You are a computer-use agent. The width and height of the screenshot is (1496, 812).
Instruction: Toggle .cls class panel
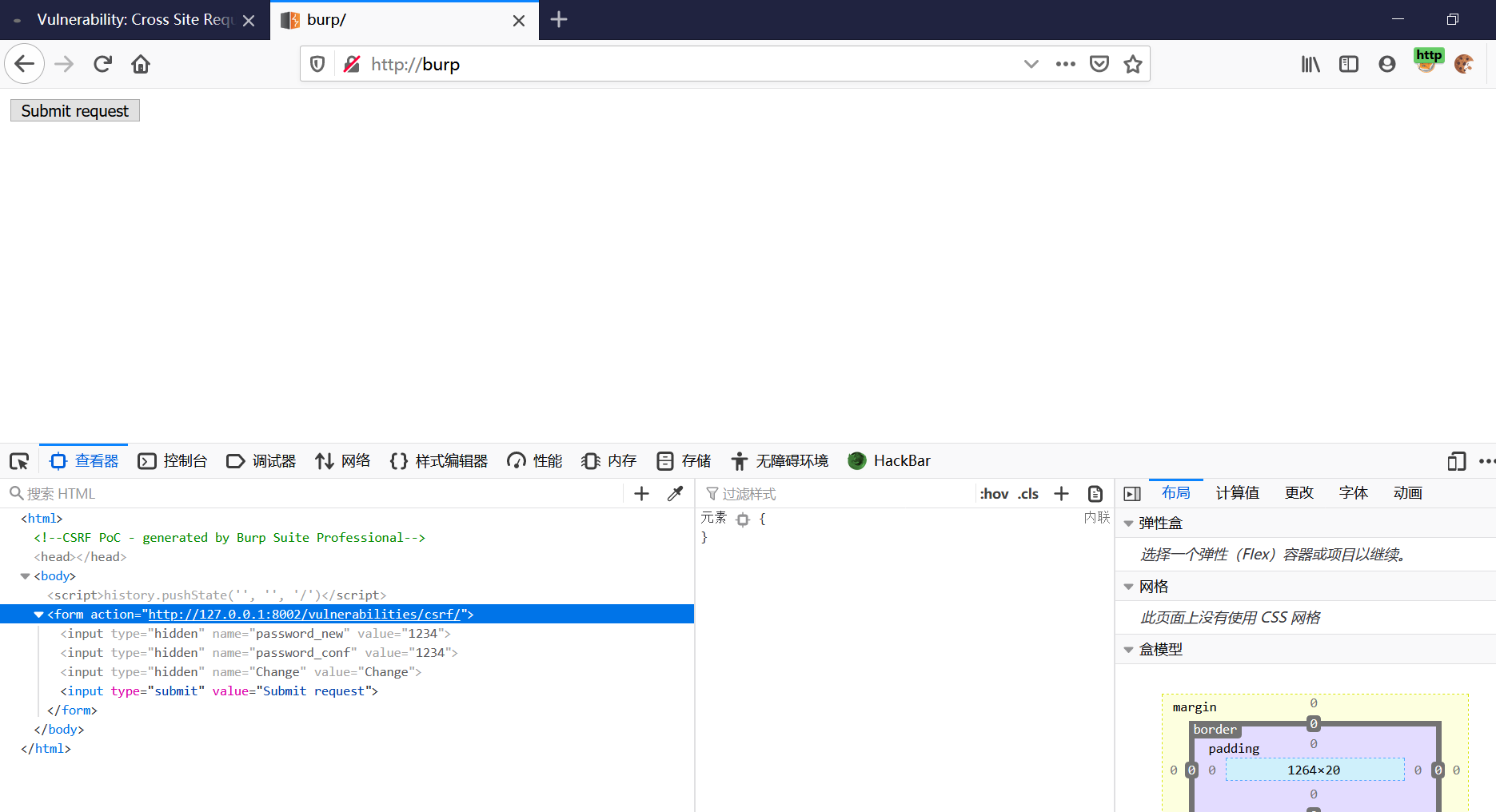[x=1028, y=494]
